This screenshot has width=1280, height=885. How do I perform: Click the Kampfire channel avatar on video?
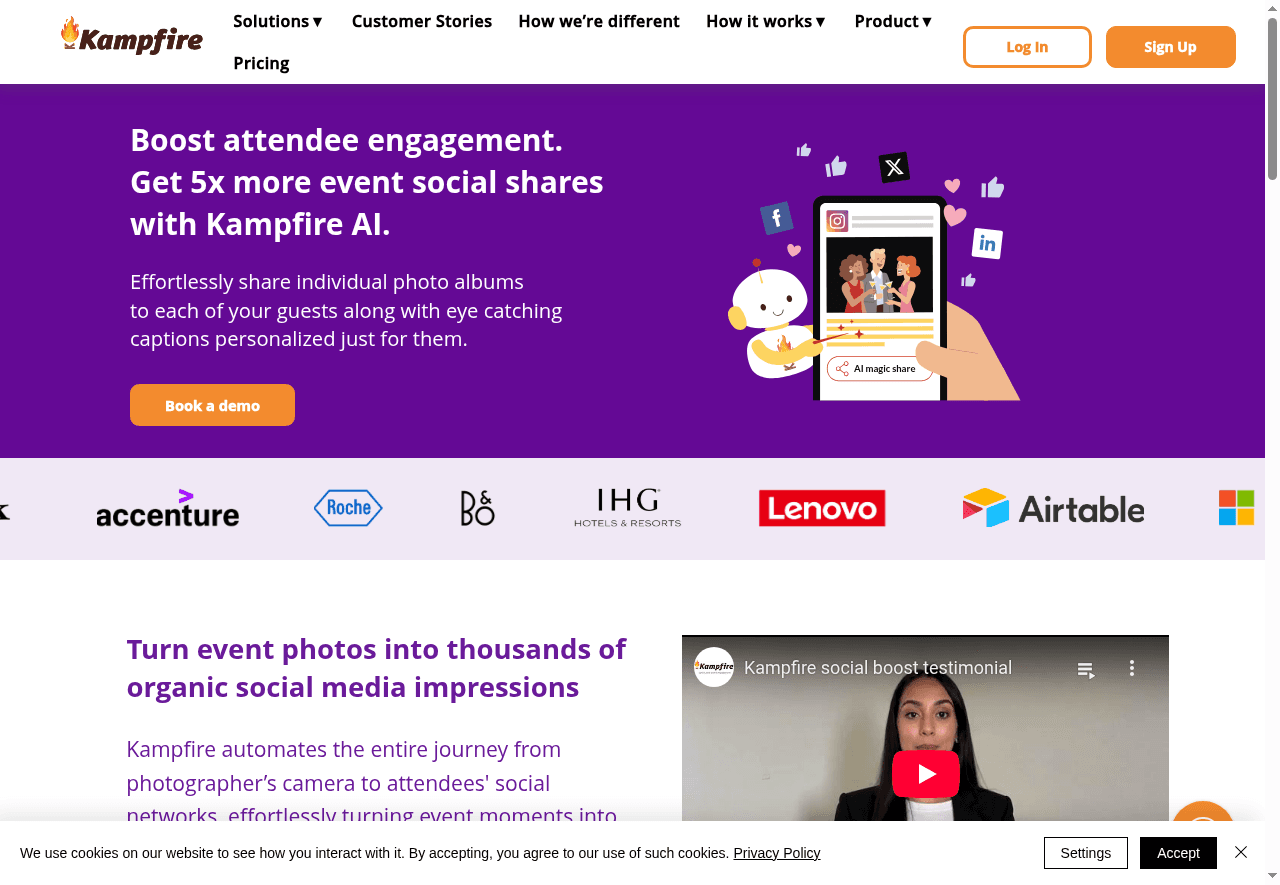click(x=714, y=667)
